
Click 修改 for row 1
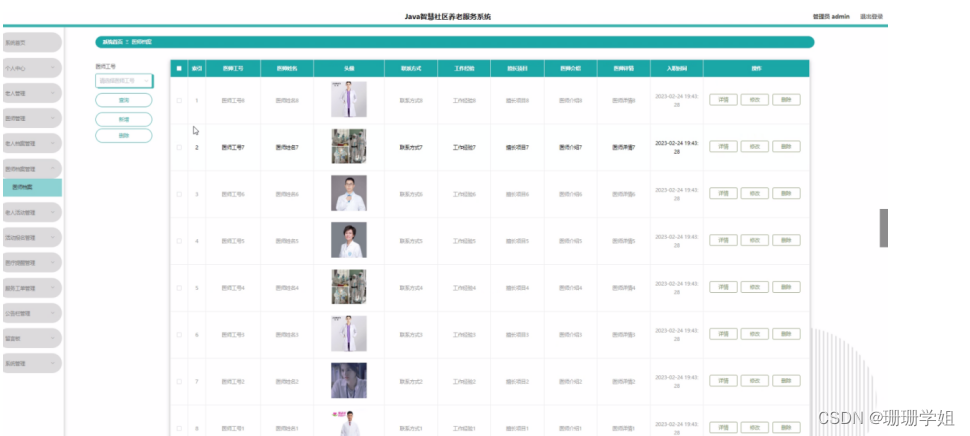click(x=755, y=100)
